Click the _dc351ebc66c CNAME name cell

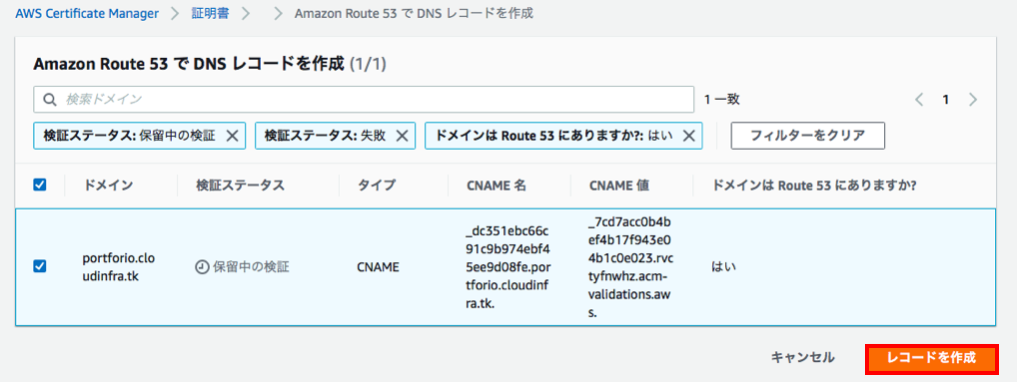click(508, 267)
